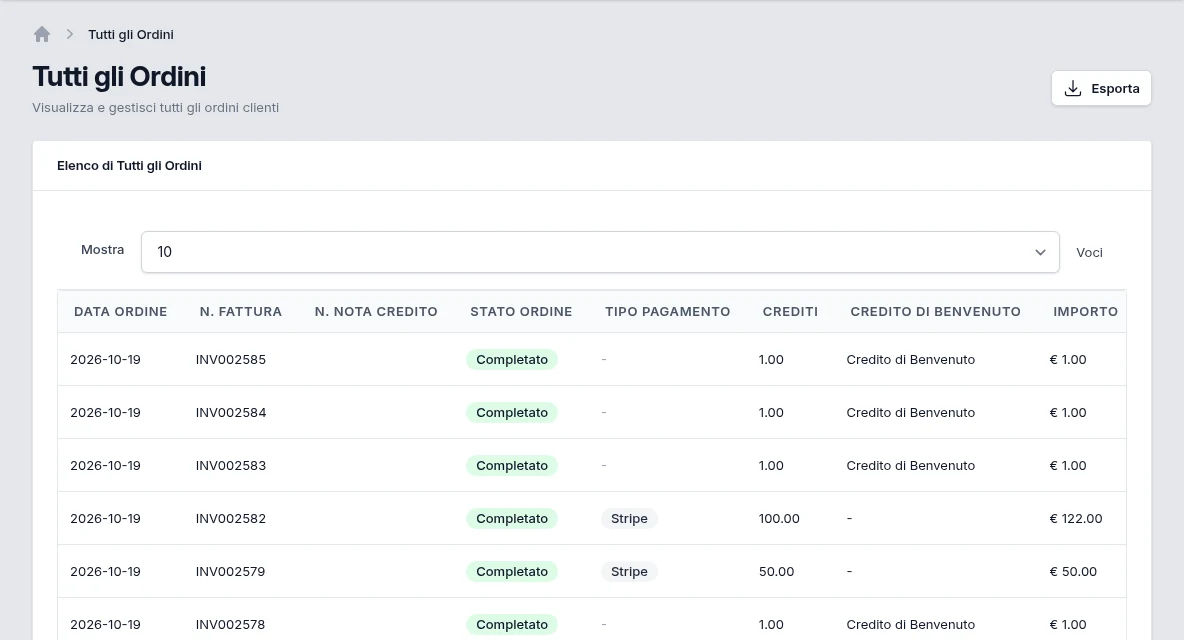Select invoice number INV002584
This screenshot has width=1184, height=640.
(231, 413)
